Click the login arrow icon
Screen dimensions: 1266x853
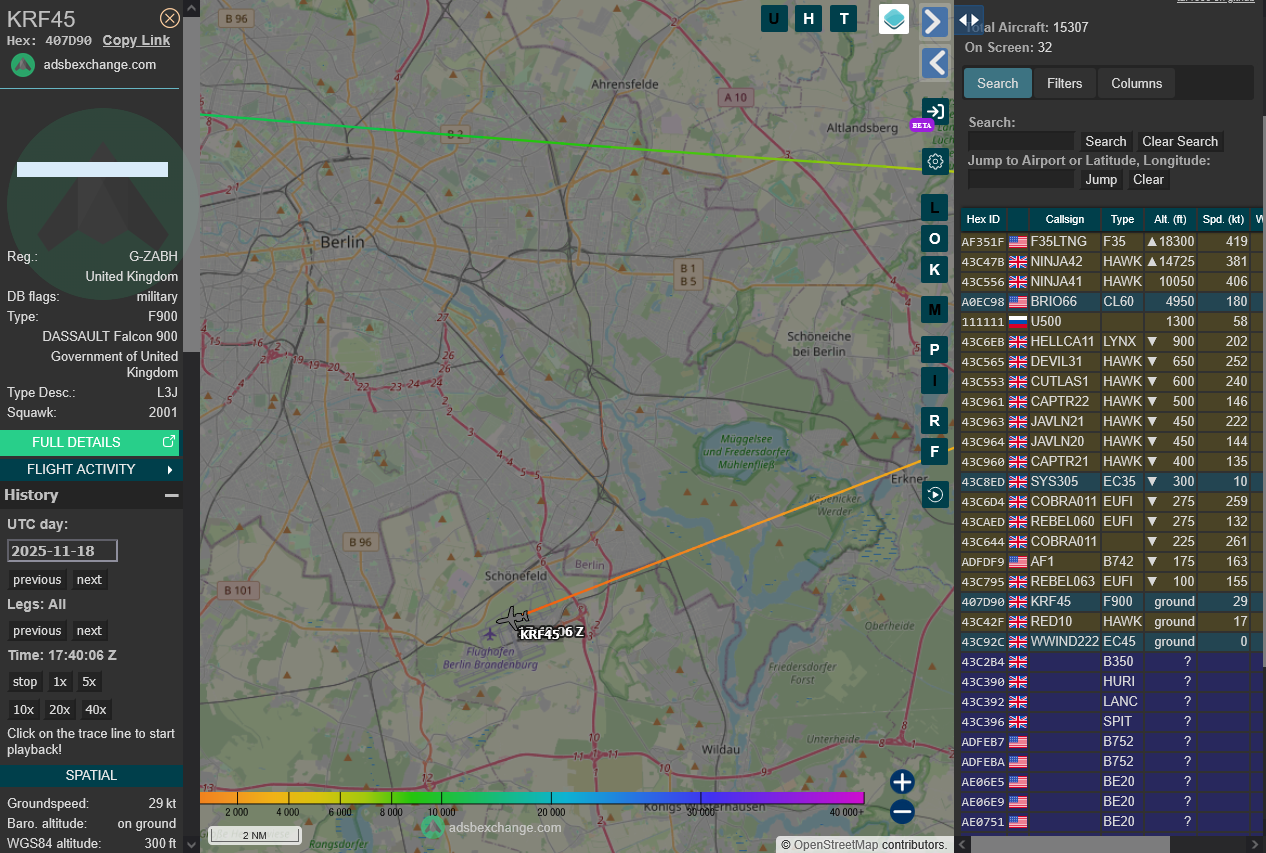point(935,111)
